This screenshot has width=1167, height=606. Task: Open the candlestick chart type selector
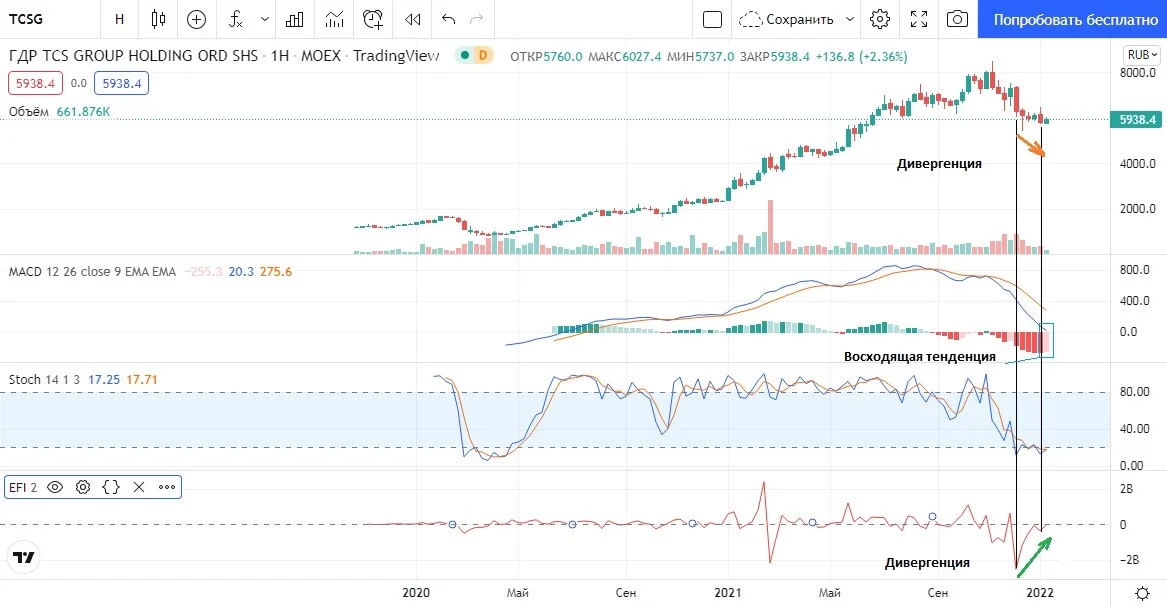158,19
